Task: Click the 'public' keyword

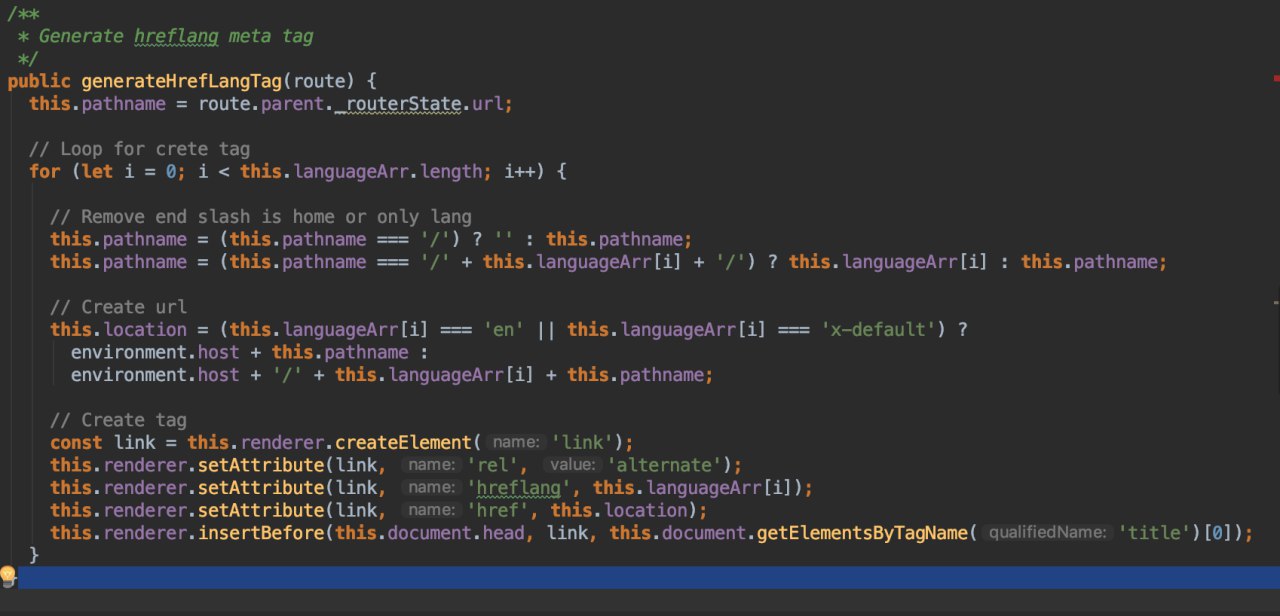Action: [39, 82]
